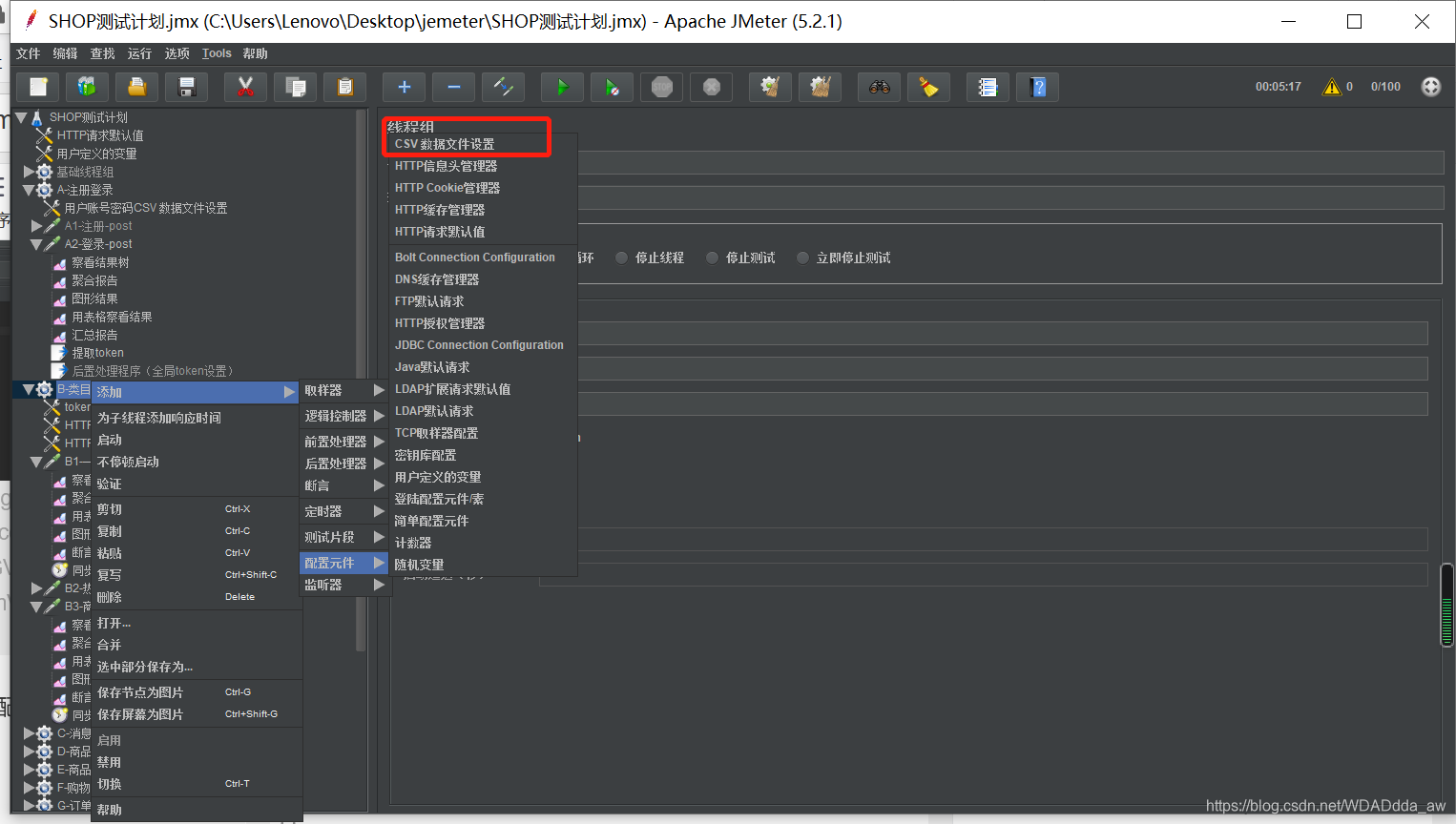Start the test with green play icon

tap(562, 87)
